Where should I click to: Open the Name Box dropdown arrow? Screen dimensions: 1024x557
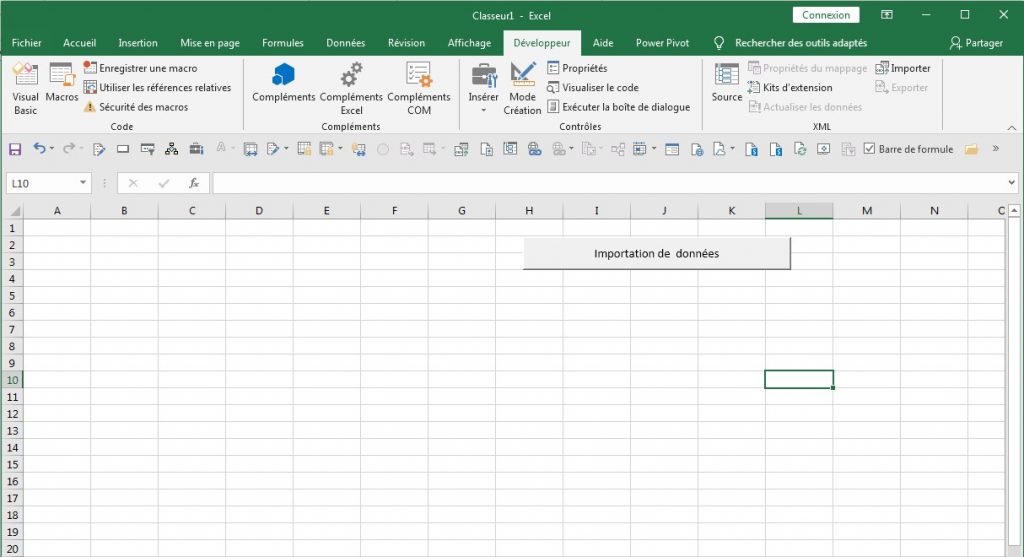point(83,183)
